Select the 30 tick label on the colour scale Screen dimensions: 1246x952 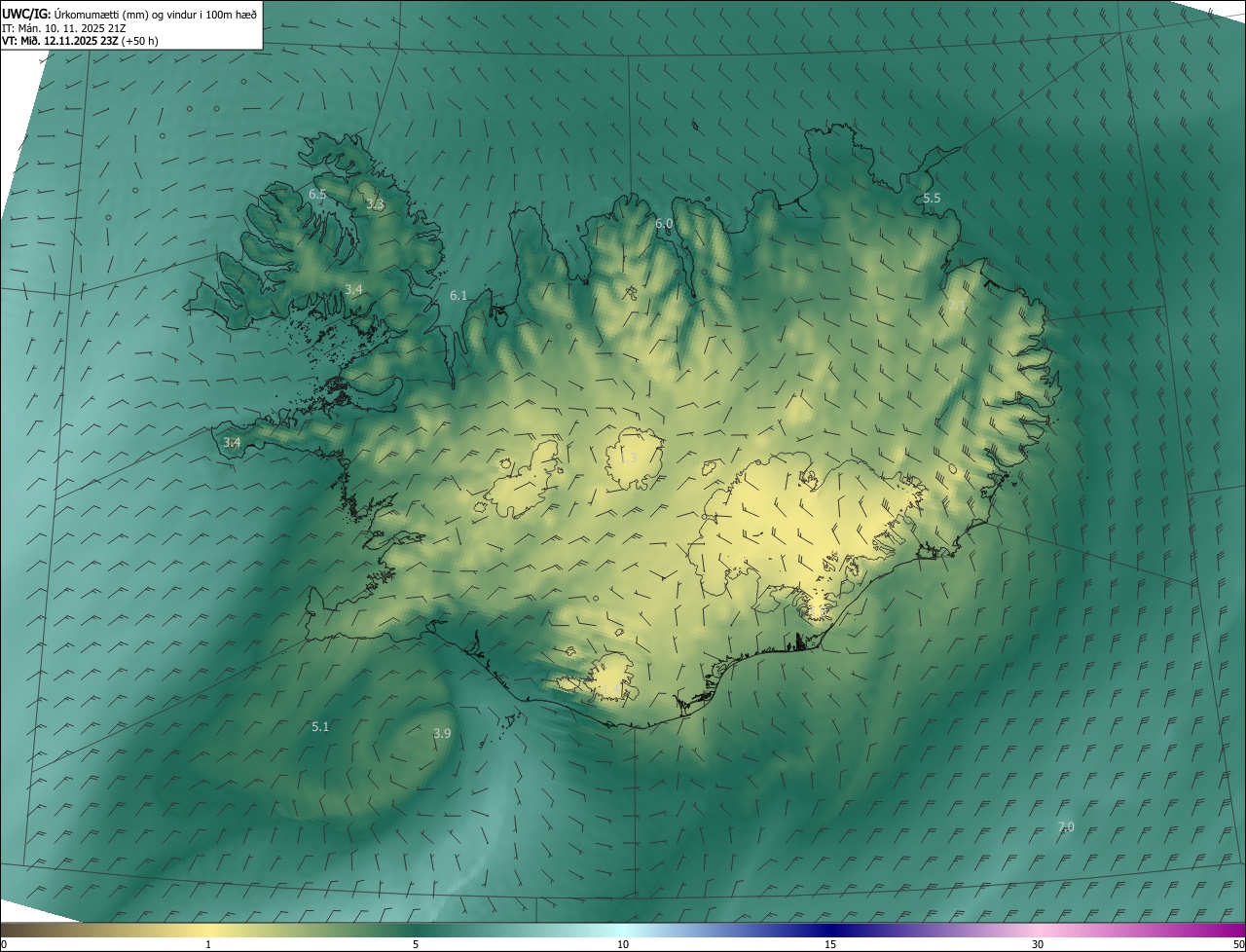click(1038, 944)
